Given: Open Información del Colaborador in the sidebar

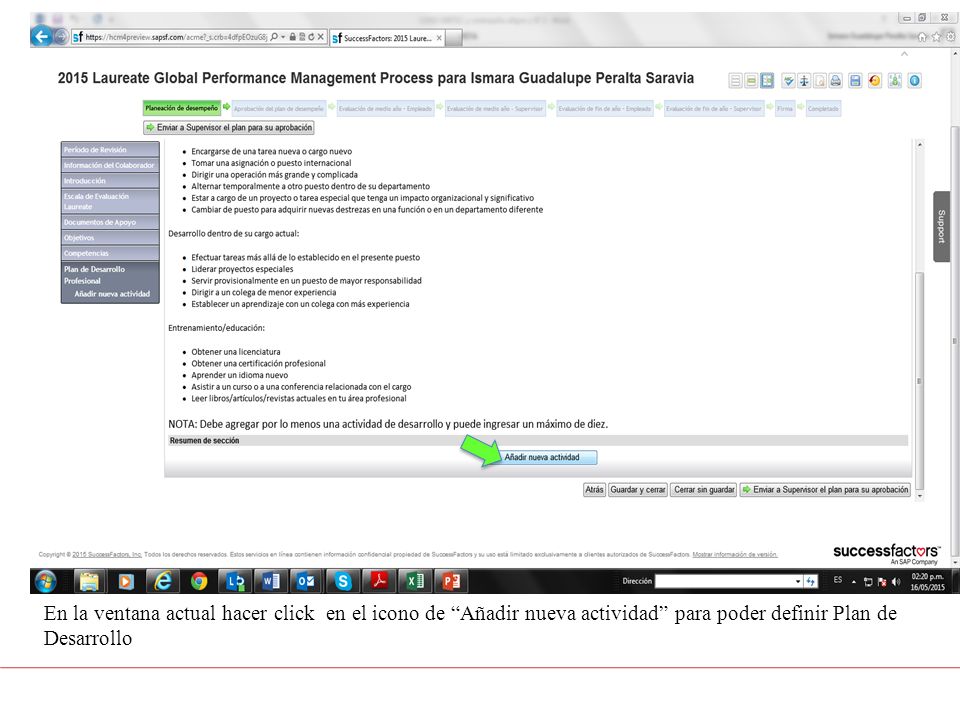Looking at the screenshot, I should [x=110, y=165].
